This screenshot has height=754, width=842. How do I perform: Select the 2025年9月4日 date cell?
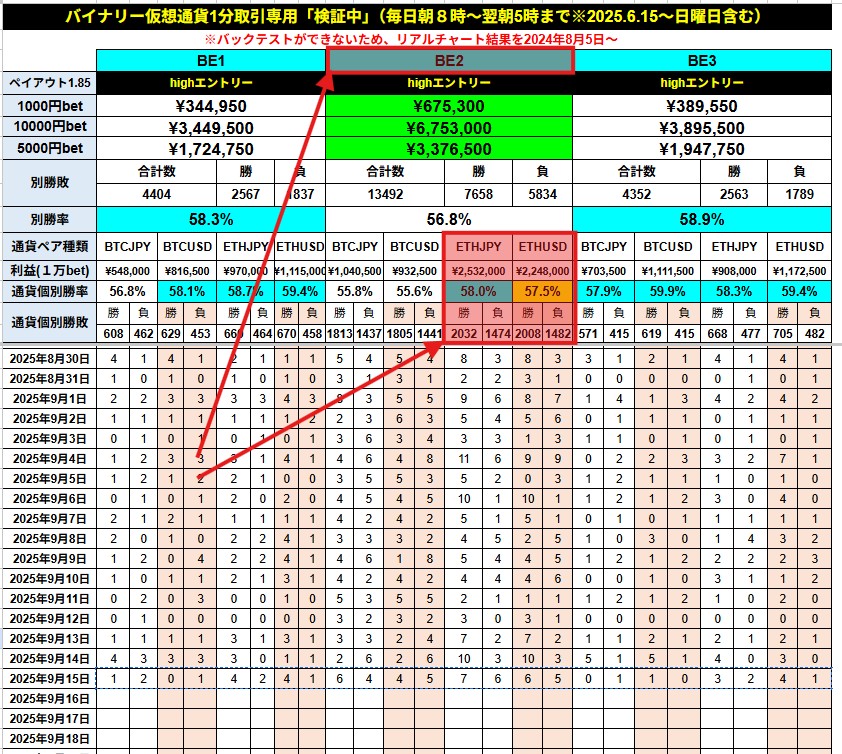49,459
